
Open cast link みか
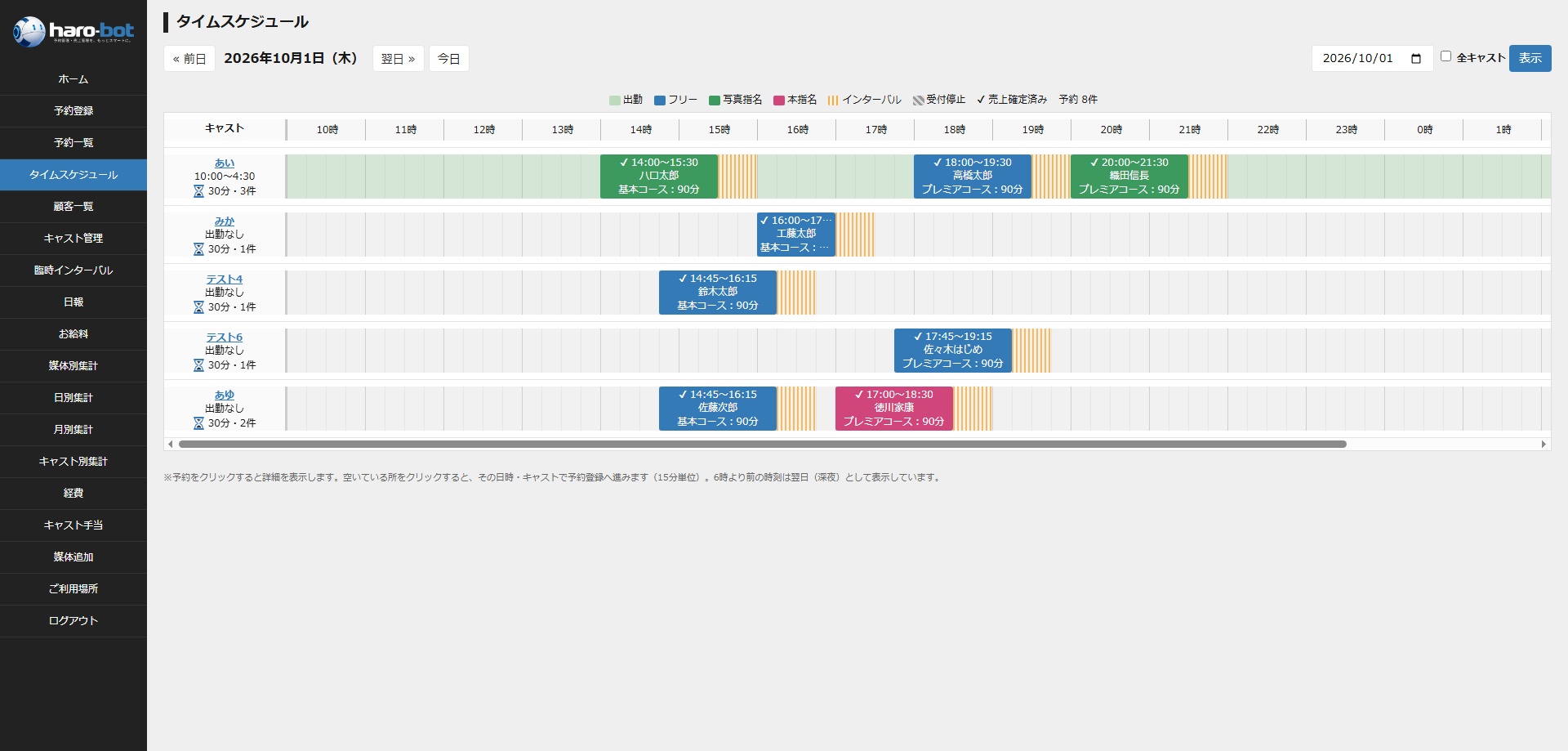(225, 221)
